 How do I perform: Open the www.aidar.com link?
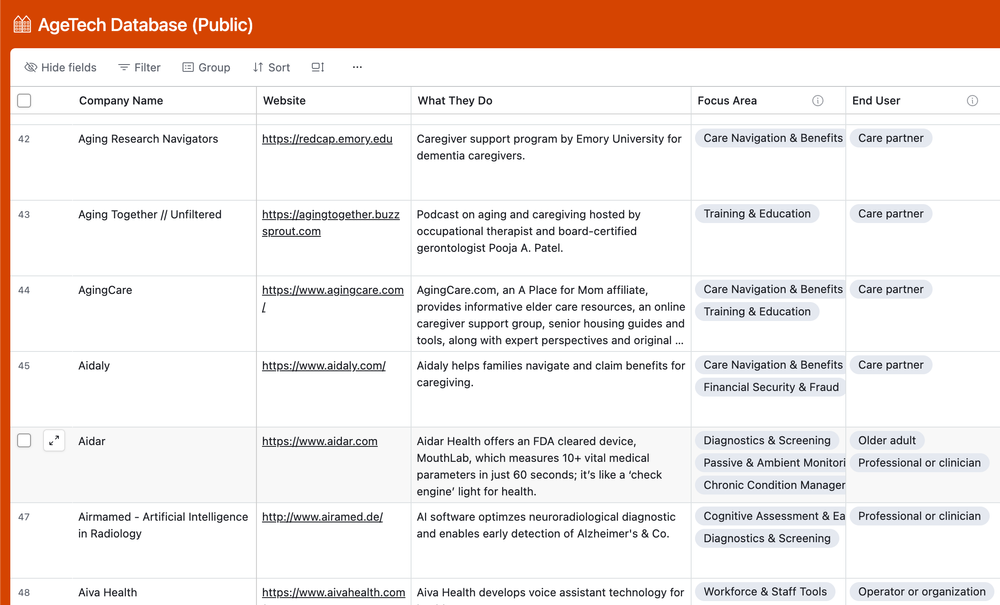pyautogui.click(x=320, y=441)
